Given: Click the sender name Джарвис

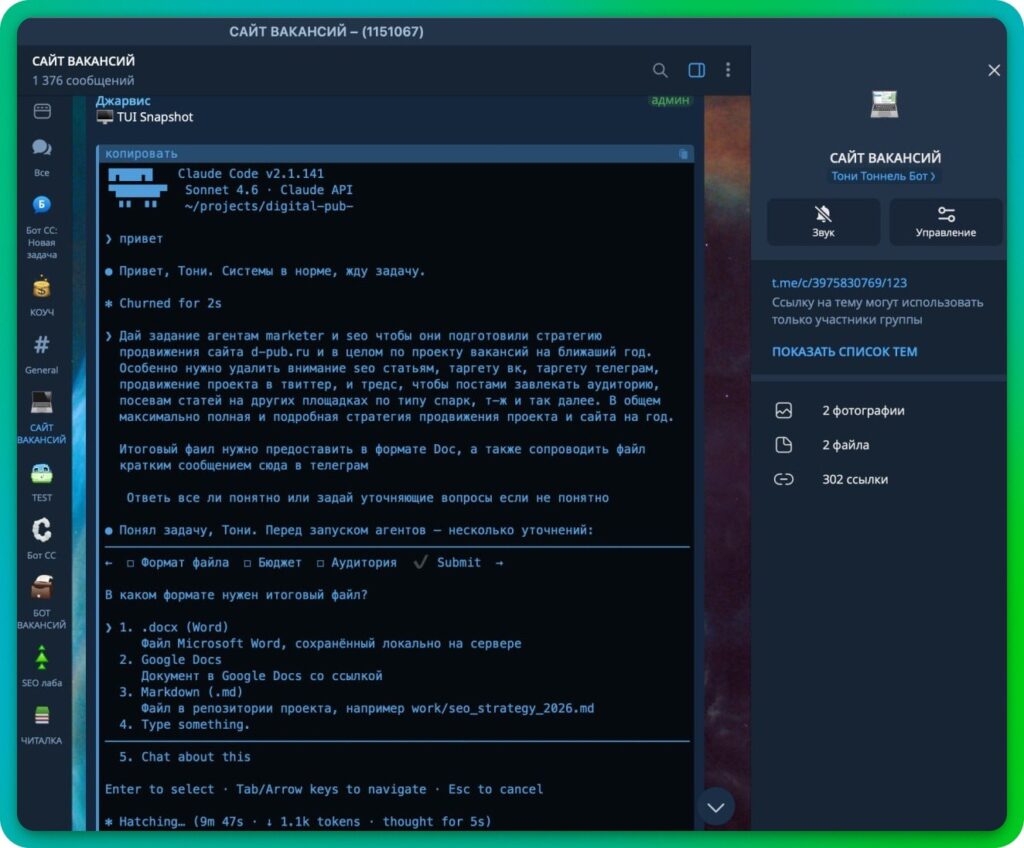Looking at the screenshot, I should tap(123, 101).
